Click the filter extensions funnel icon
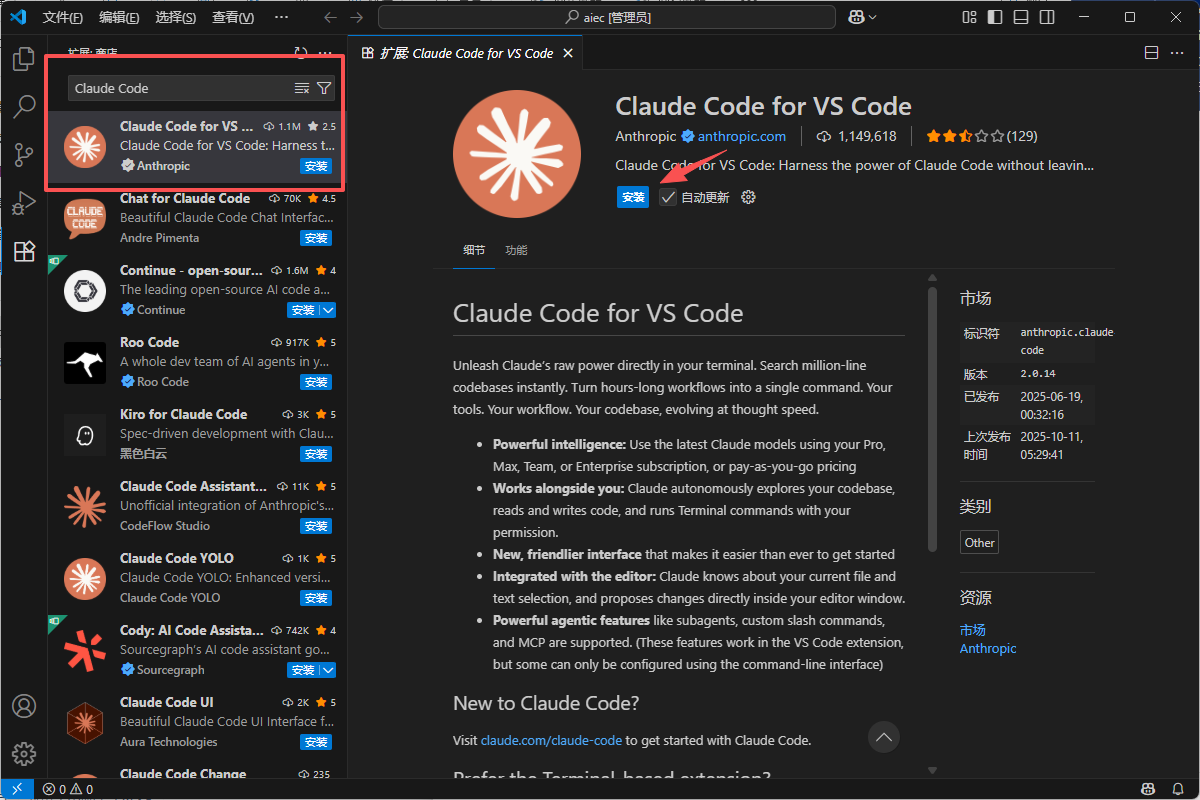The image size is (1200, 800). tap(324, 88)
